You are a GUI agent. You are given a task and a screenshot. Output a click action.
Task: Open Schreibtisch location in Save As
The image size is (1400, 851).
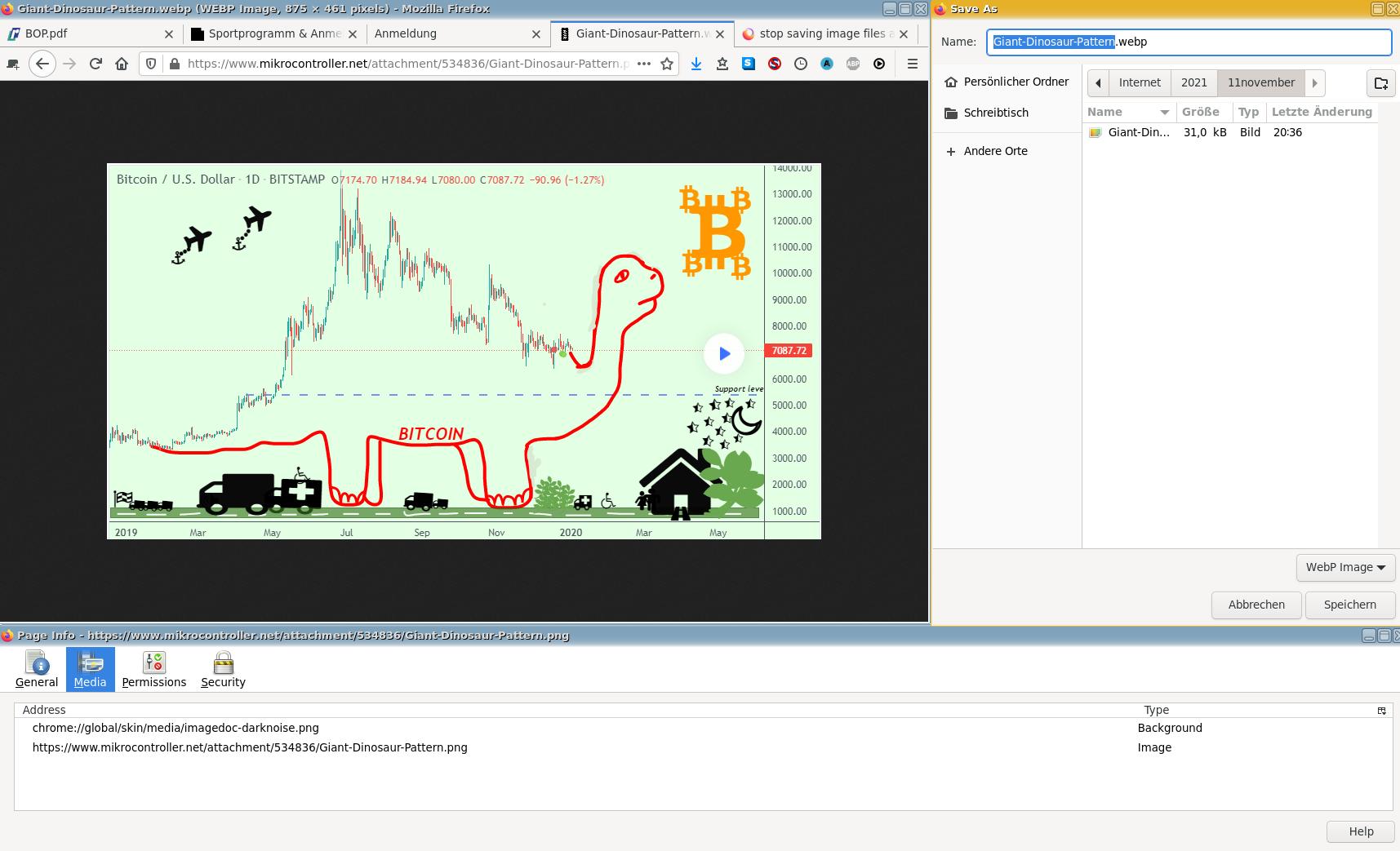pyautogui.click(x=1007, y=113)
